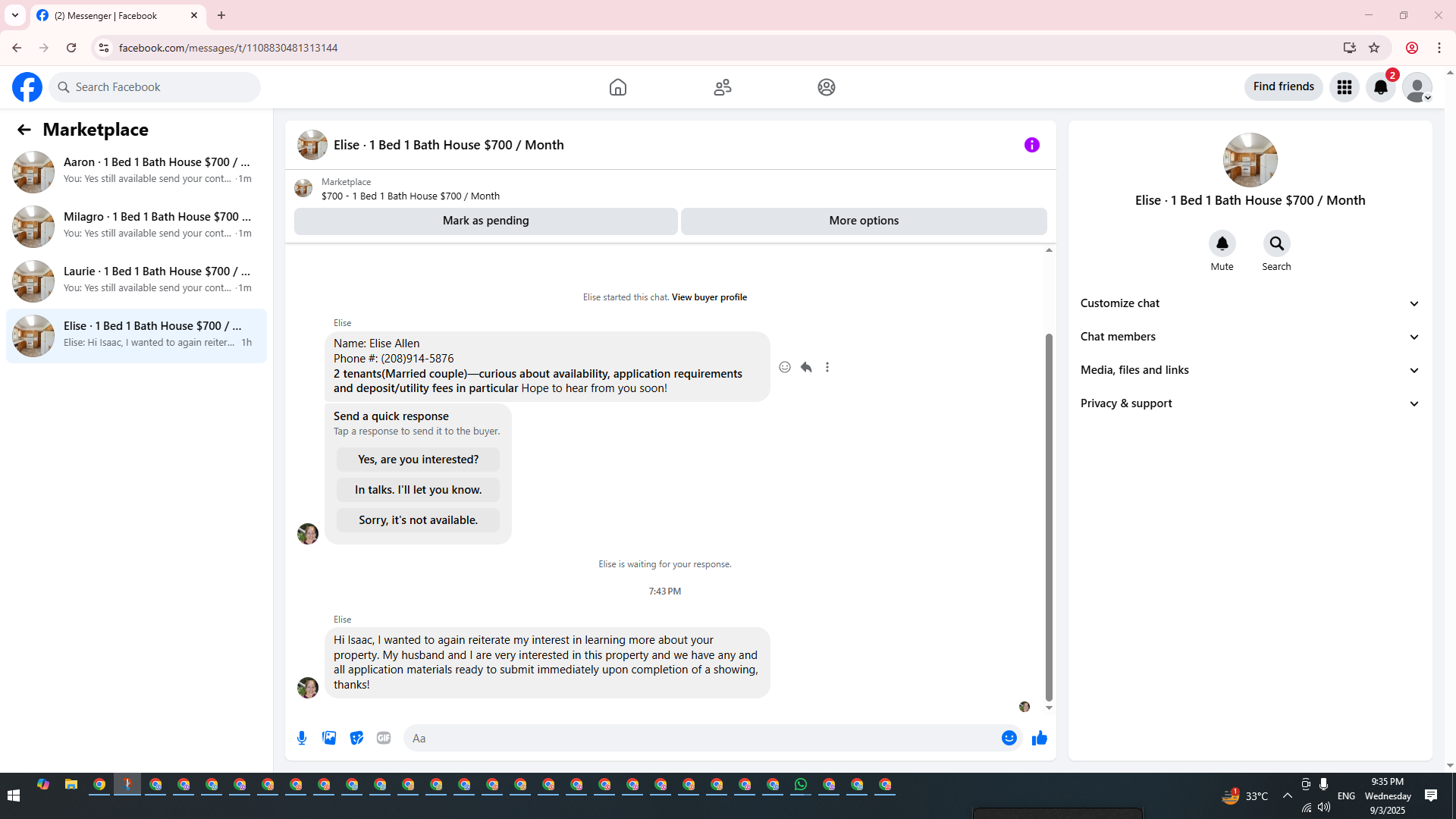Expand Media, files and links section

tap(1250, 370)
